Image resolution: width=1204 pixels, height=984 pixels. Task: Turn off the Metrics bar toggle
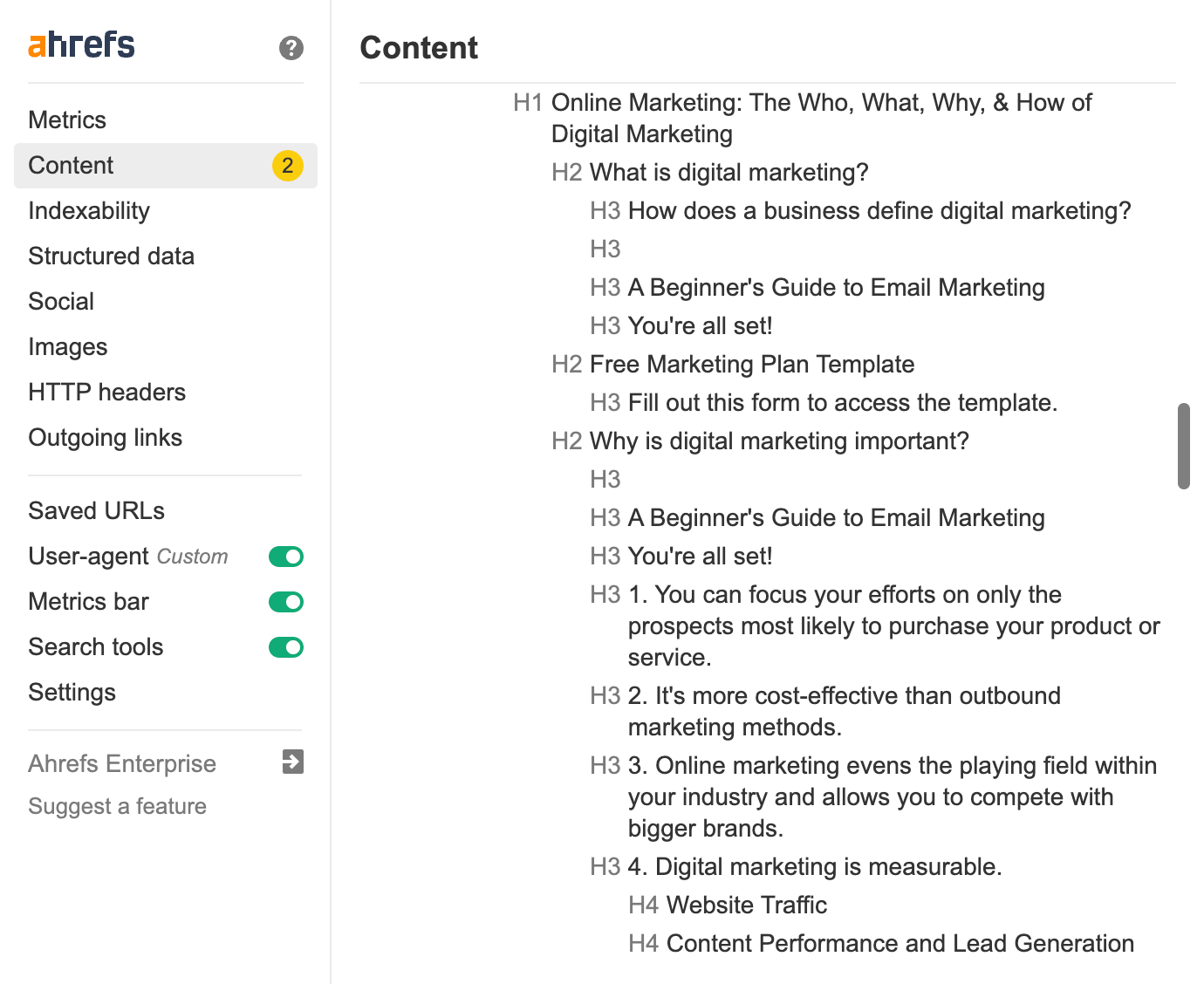(x=285, y=601)
